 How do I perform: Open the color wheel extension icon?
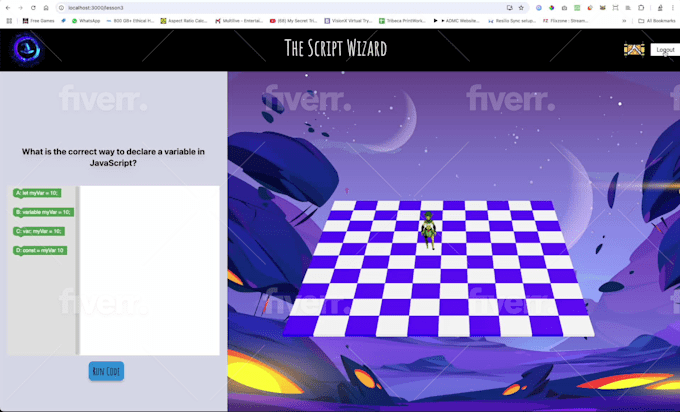[551, 8]
